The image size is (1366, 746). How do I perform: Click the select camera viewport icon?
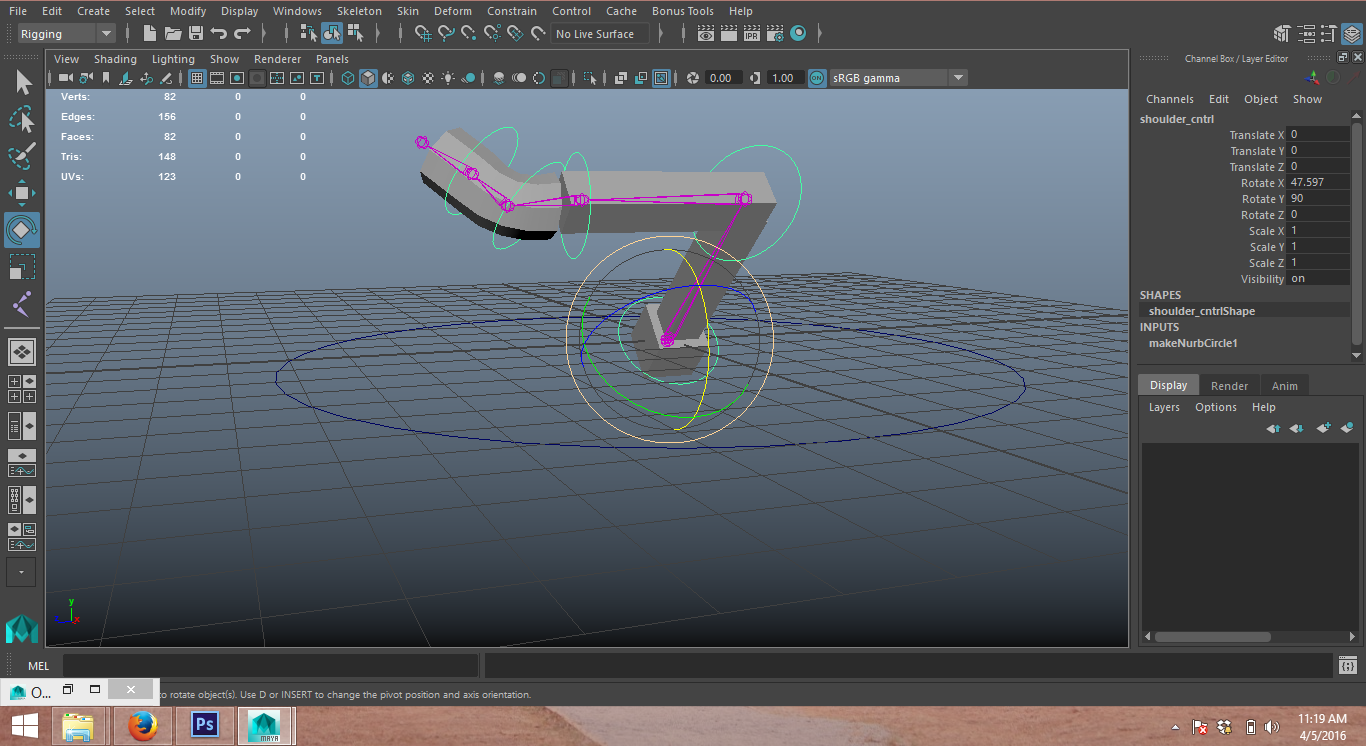(x=66, y=78)
